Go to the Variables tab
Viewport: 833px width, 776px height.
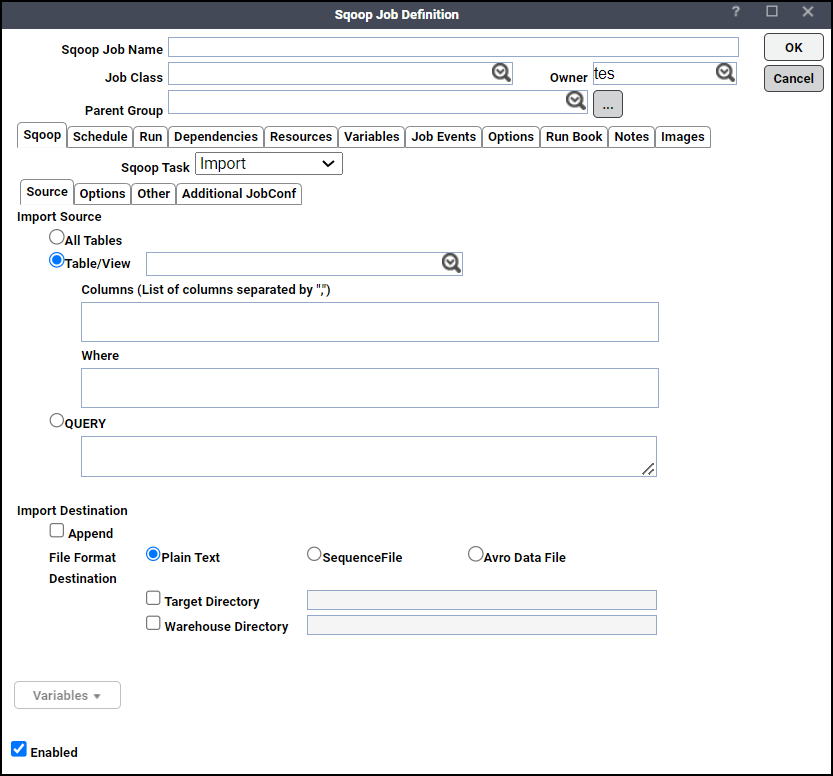click(371, 137)
